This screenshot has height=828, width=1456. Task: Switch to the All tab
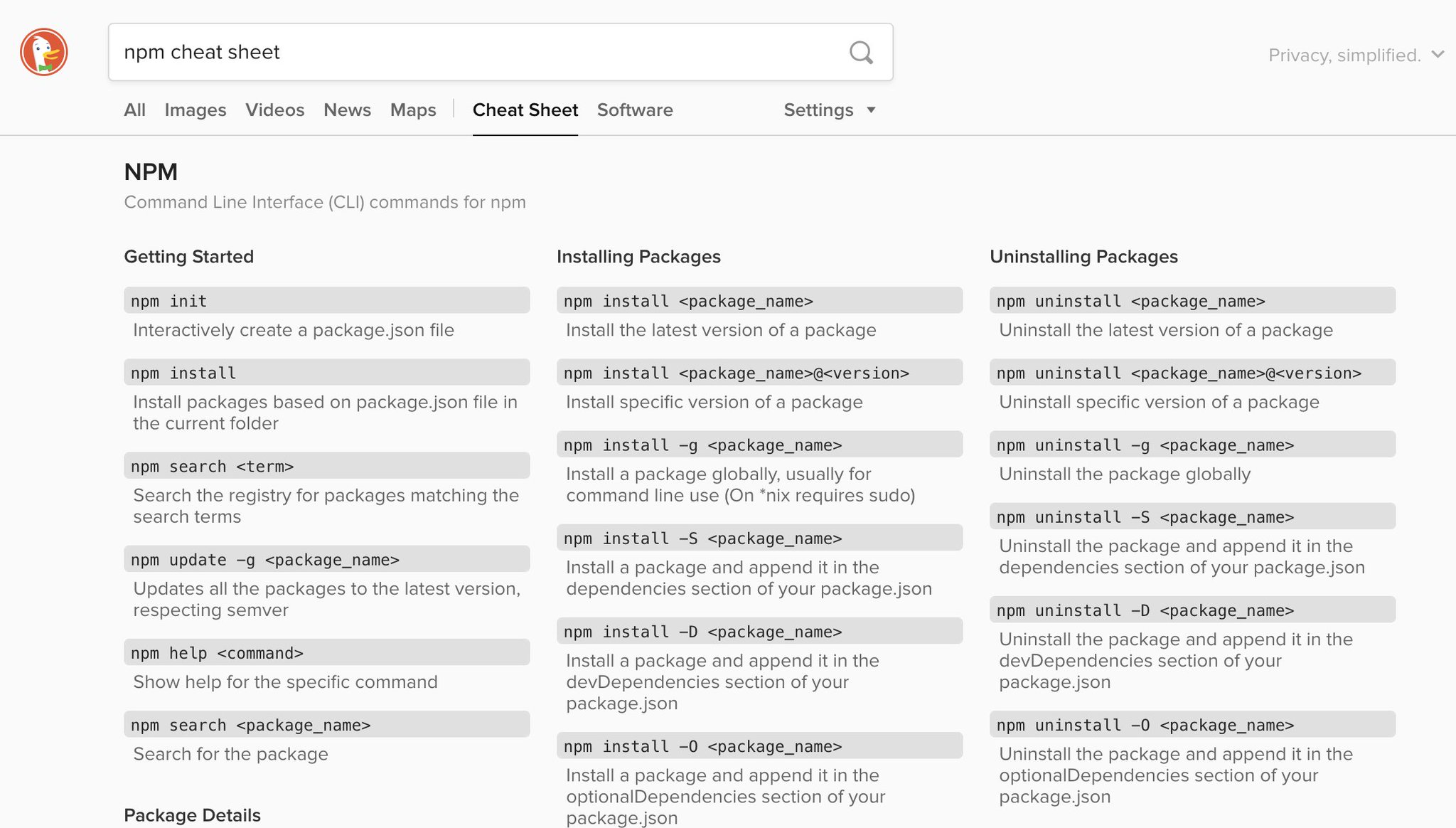[134, 110]
